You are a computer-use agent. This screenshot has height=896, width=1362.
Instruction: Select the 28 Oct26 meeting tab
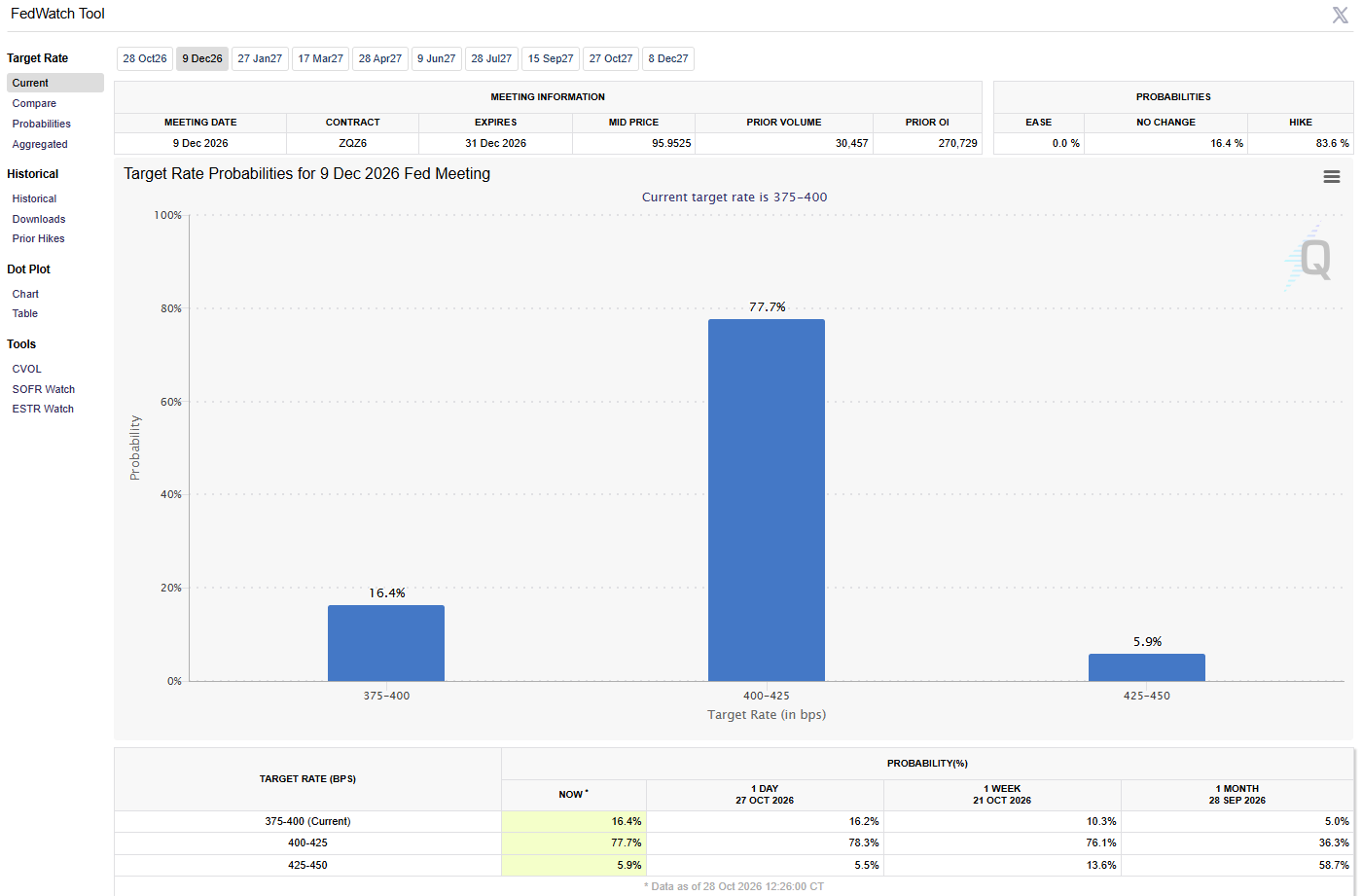tap(145, 58)
